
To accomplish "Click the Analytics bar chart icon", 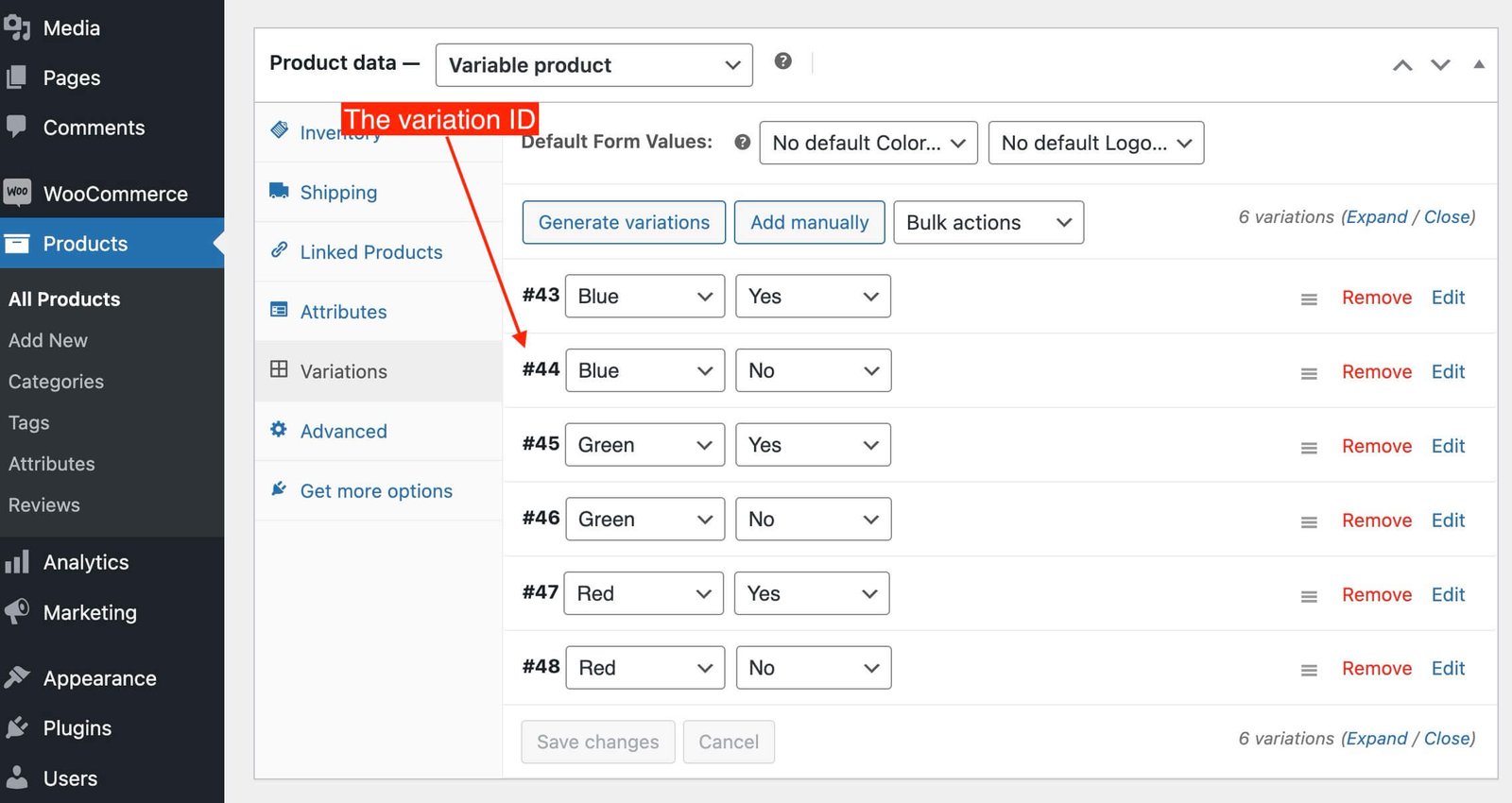I will tap(17, 562).
